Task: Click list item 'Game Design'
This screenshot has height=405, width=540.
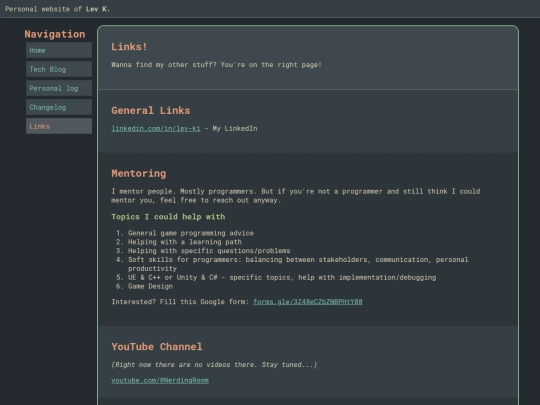Action: point(150,286)
